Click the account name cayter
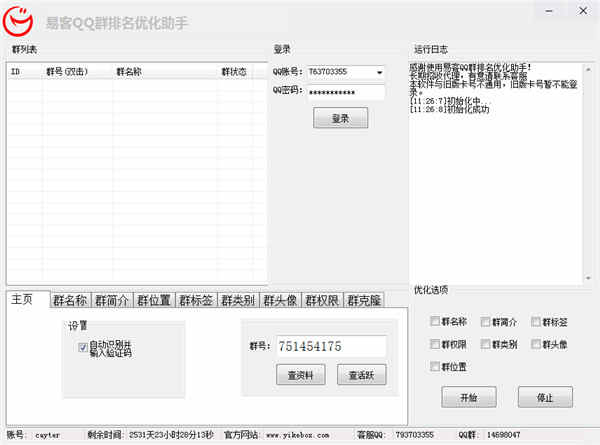 47,435
